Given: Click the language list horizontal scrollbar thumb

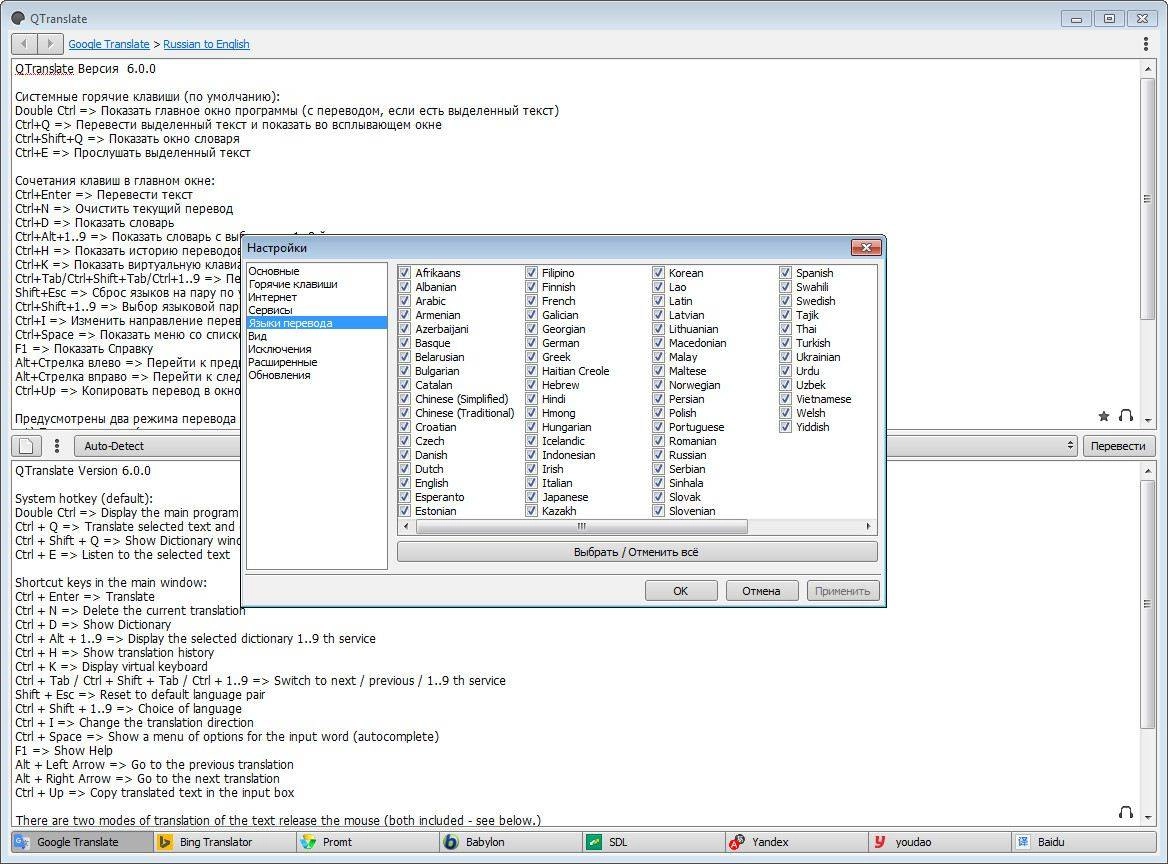Looking at the screenshot, I should [581, 527].
